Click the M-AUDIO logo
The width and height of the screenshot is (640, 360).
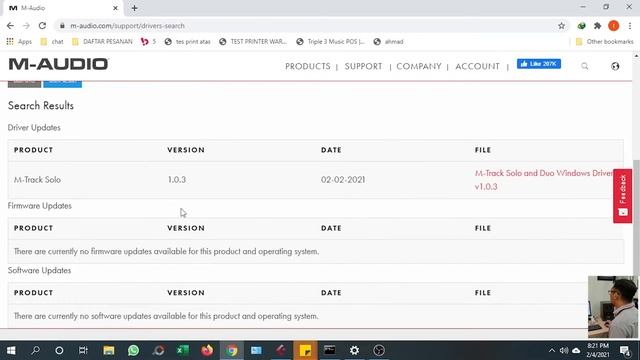58,64
